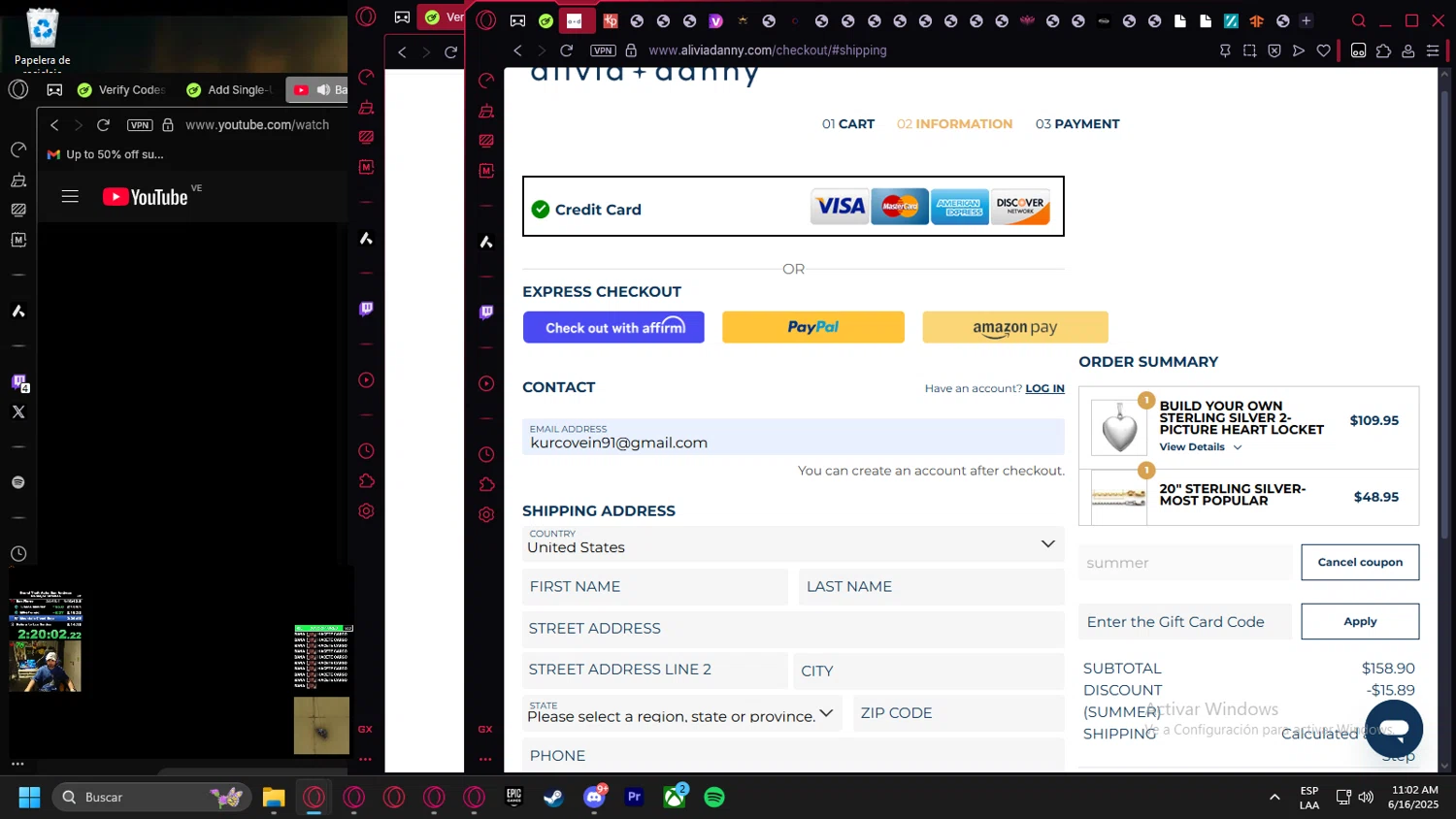Image resolution: width=1456 pixels, height=819 pixels.
Task: Focus the FIRST NAME field
Action: (655, 586)
